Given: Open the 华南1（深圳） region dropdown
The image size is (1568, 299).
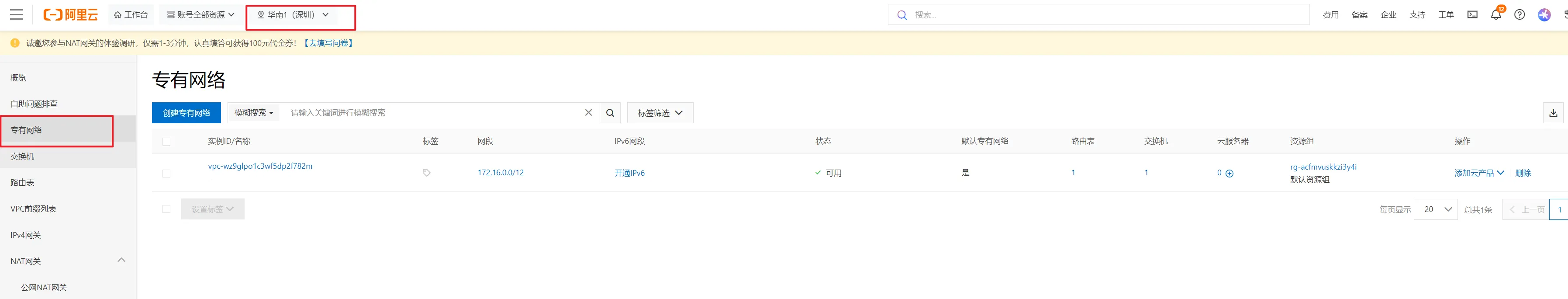Looking at the screenshot, I should (294, 14).
